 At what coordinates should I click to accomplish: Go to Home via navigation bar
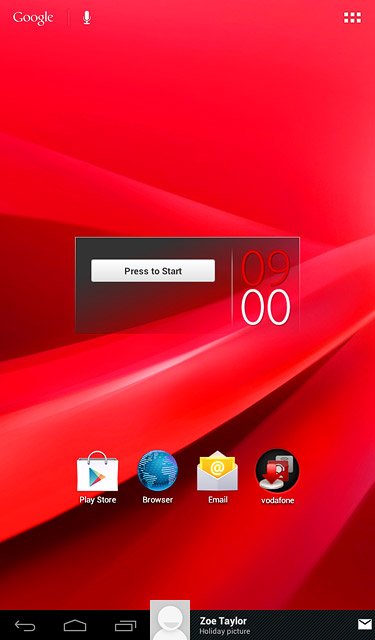point(75,625)
